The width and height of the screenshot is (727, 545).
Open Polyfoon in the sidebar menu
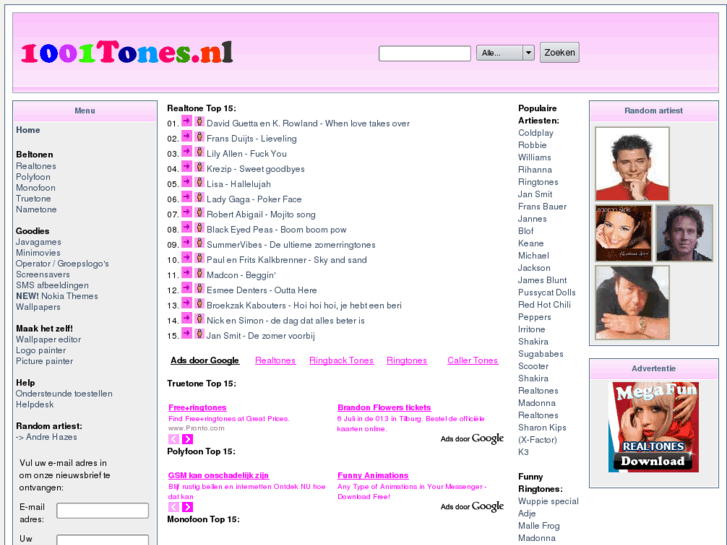(33, 177)
